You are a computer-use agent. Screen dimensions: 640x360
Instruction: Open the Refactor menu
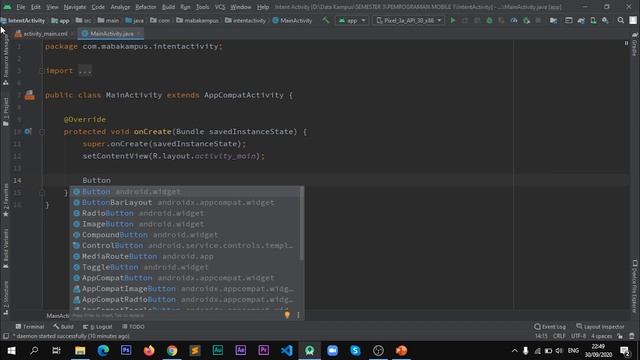pos(146,7)
